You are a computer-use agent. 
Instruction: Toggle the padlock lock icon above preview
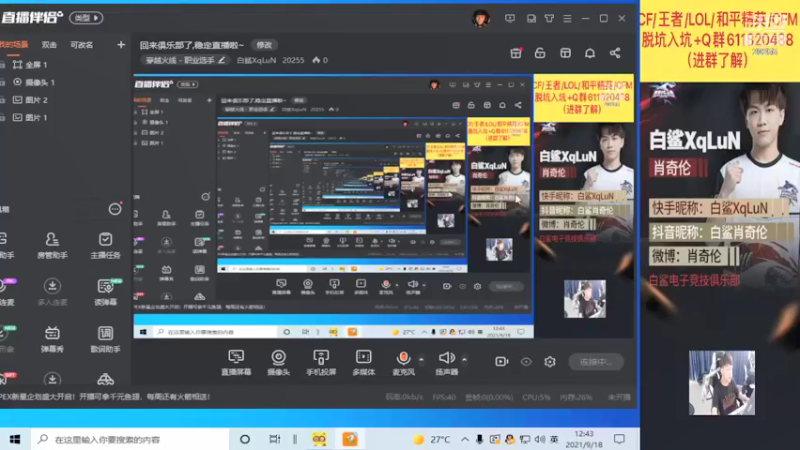click(540, 53)
